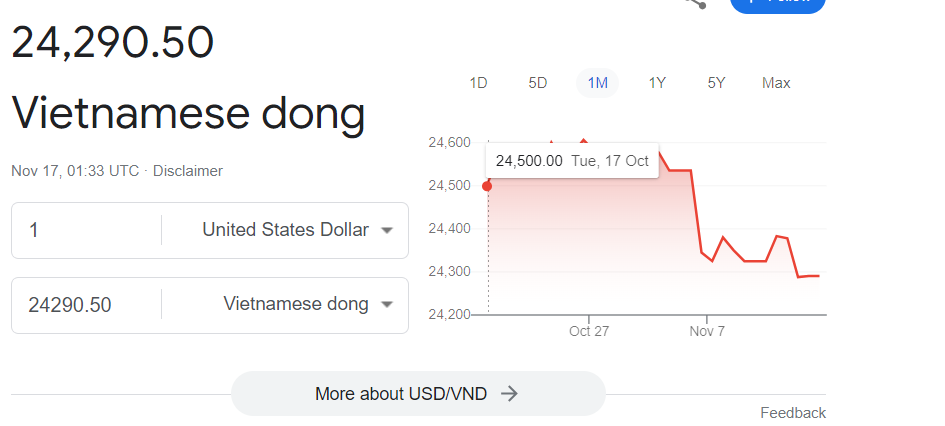This screenshot has width=945, height=426.
Task: Click the 24,500.00 chart tooltip
Action: pos(572,161)
